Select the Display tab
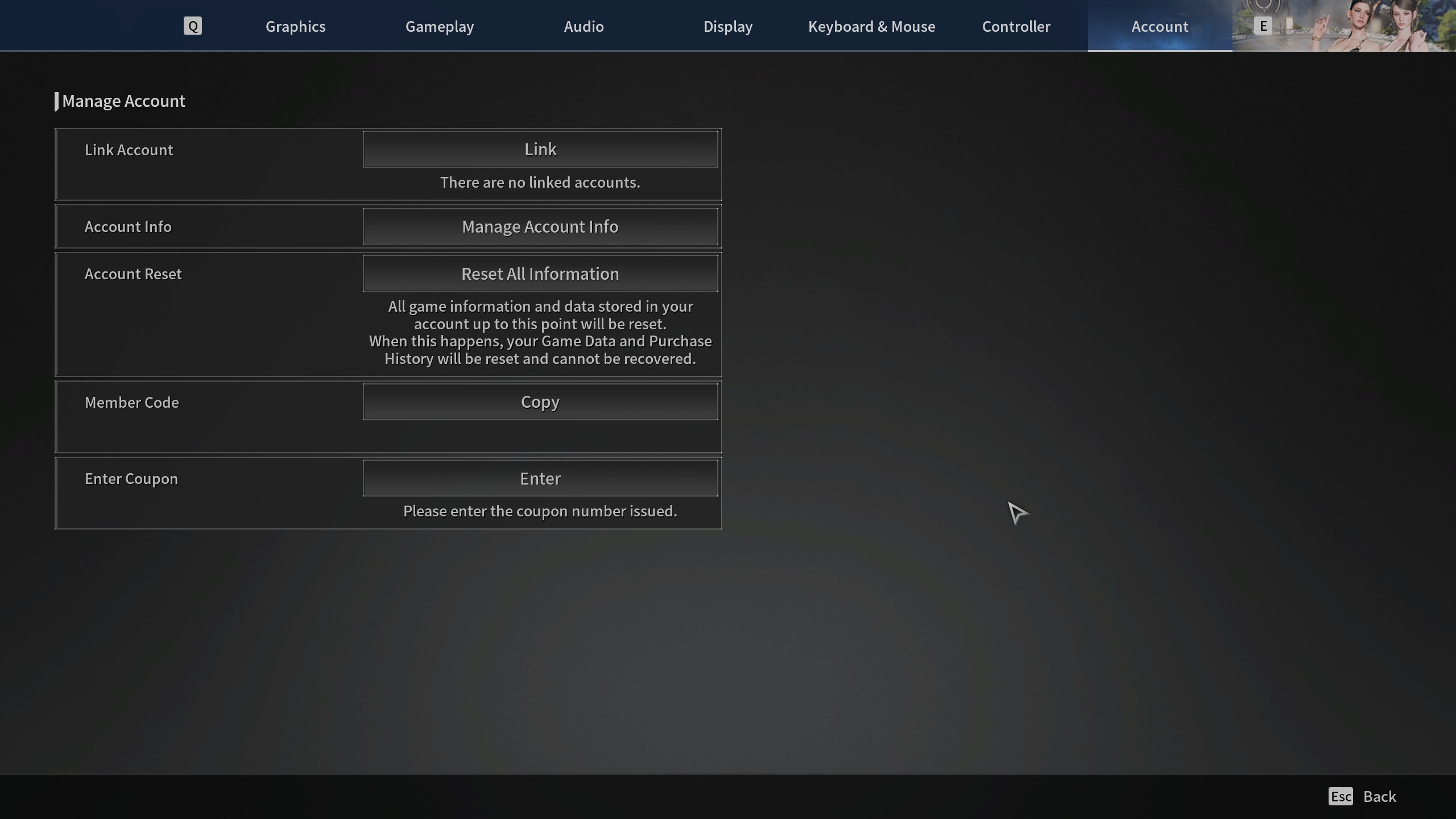This screenshot has height=819, width=1456. coord(727,26)
